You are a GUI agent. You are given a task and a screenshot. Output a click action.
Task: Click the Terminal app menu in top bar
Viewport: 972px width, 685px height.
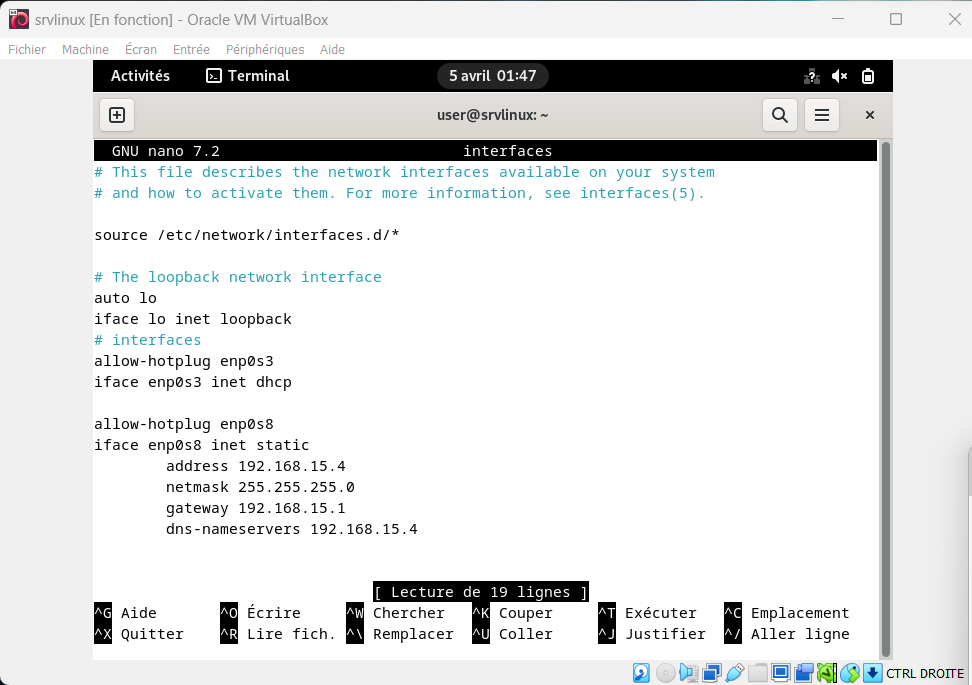pyautogui.click(x=247, y=76)
